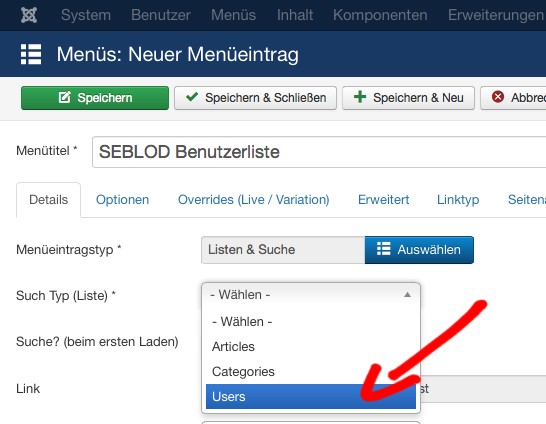Click the list icon in Auswählen
This screenshot has height=424, width=546.
click(x=383, y=249)
